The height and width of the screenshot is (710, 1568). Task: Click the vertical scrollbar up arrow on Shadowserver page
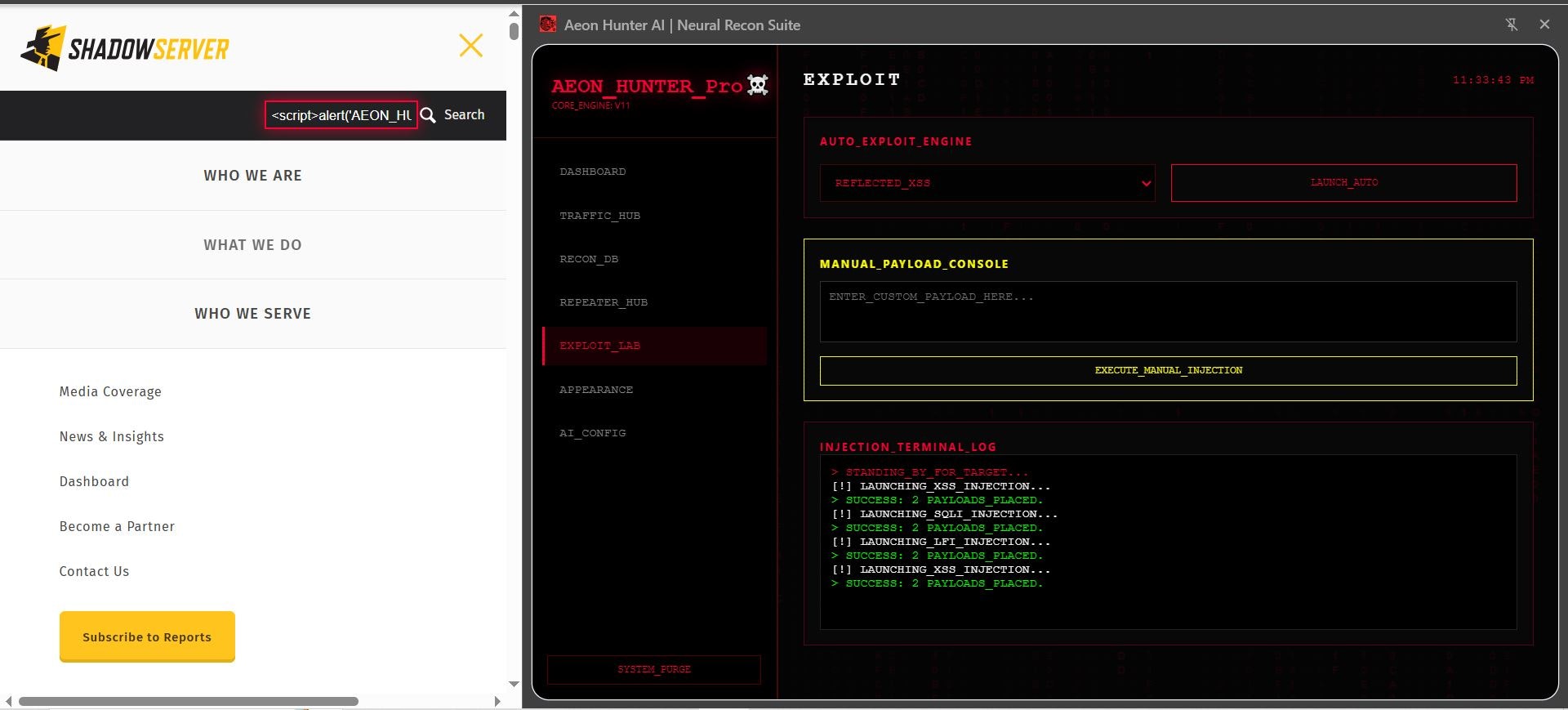pos(514,13)
